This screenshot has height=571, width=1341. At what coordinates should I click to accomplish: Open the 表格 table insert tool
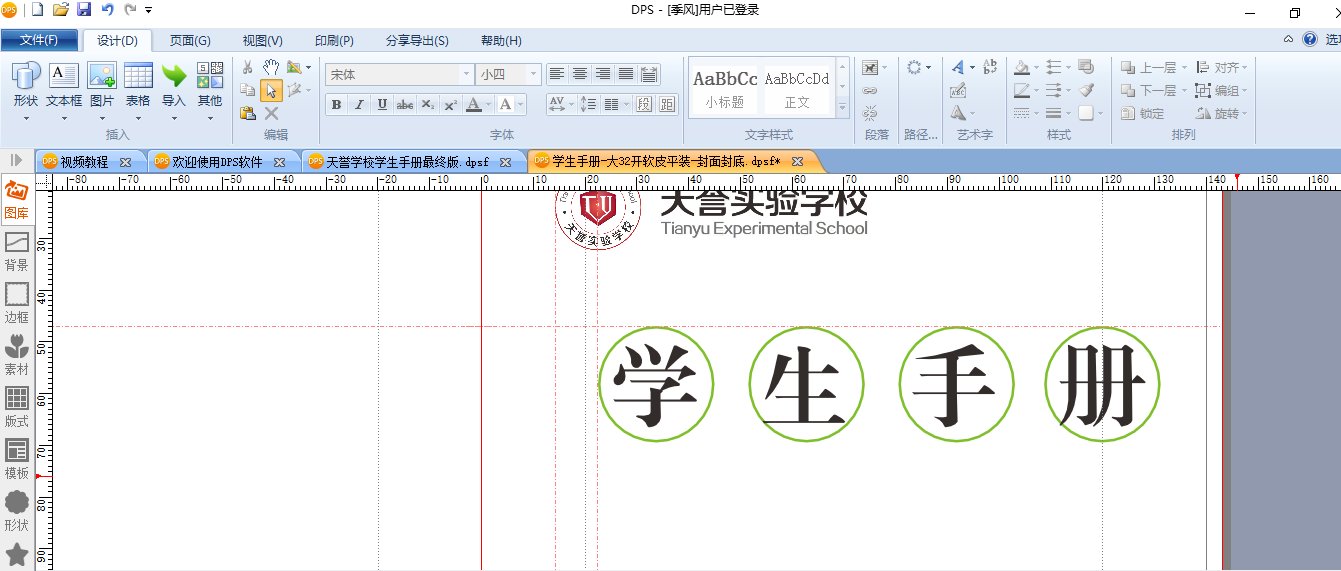(x=138, y=86)
